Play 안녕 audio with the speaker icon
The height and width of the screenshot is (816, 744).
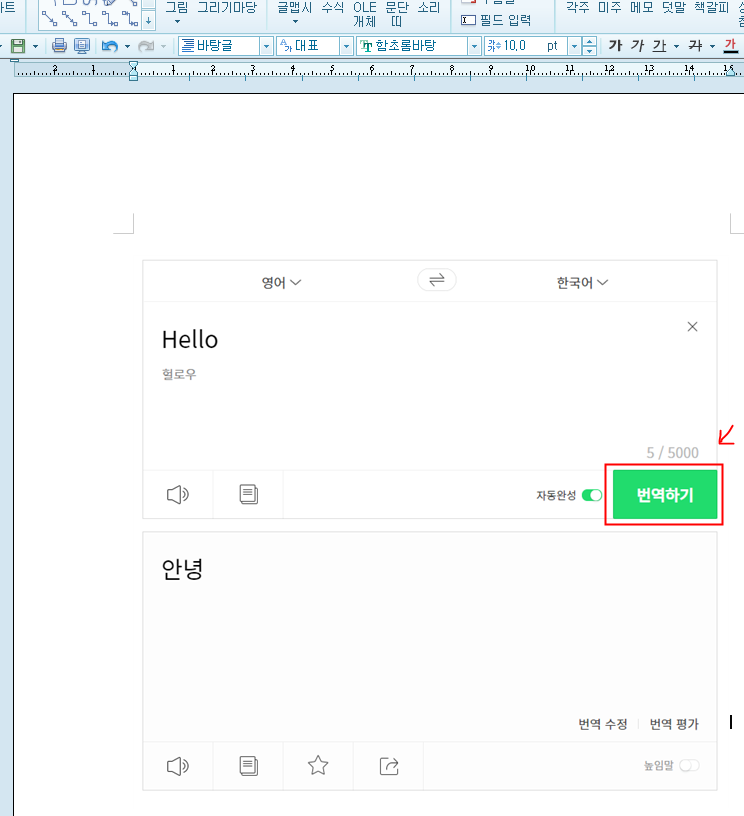(x=178, y=766)
